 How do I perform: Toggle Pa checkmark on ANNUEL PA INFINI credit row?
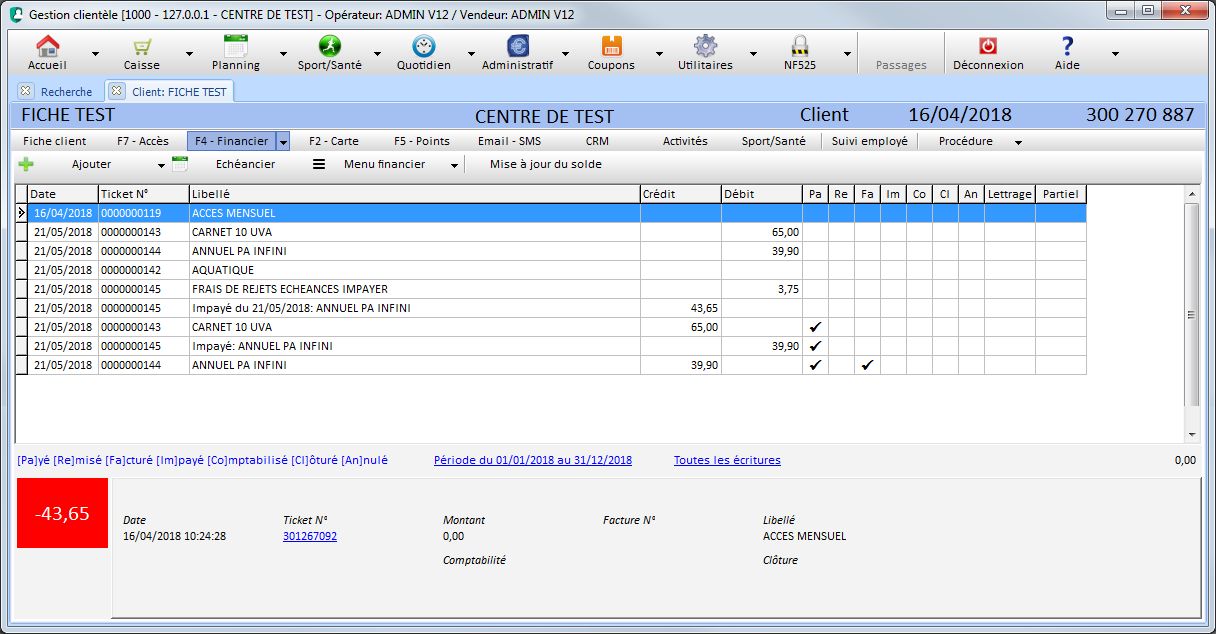[815, 365]
